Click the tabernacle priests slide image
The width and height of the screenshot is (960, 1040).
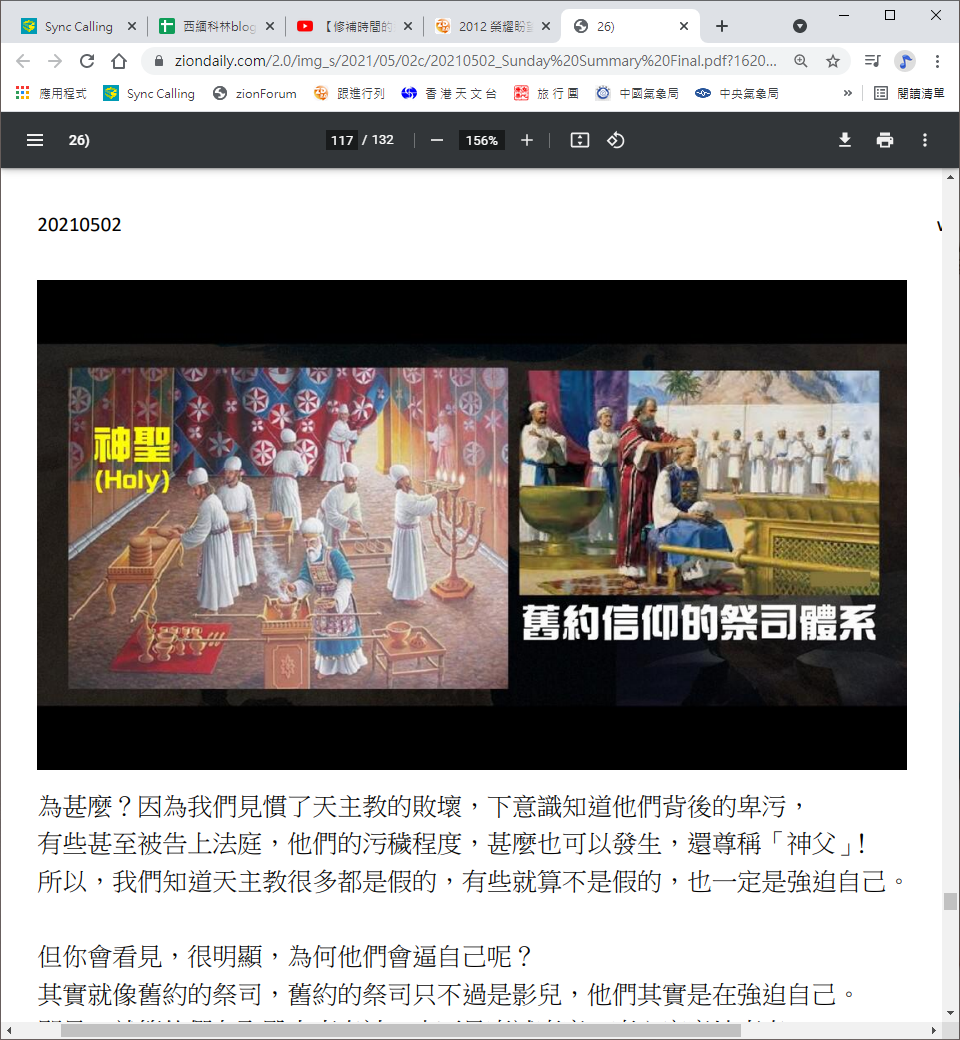coord(472,525)
